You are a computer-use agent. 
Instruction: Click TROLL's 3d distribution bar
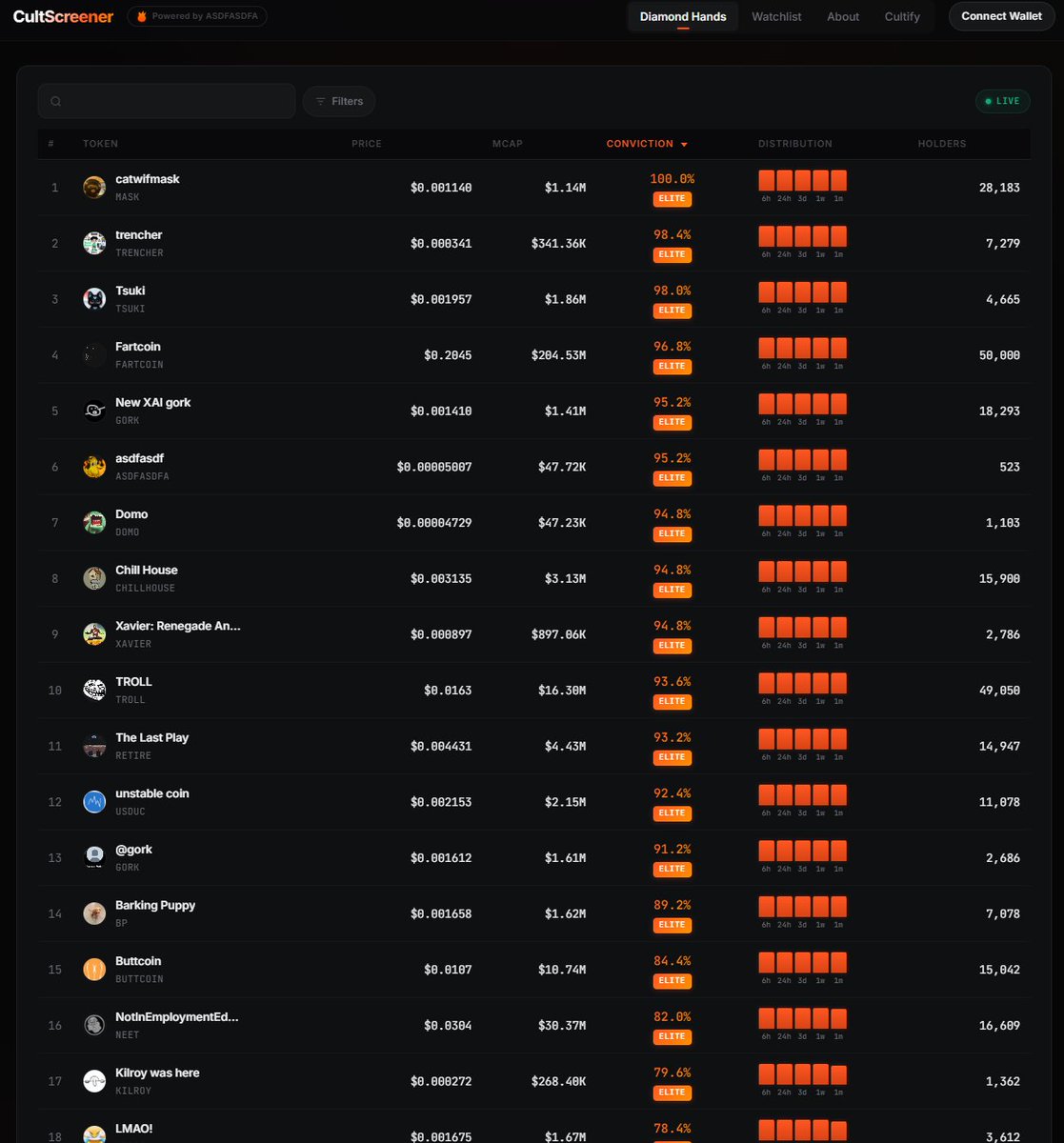point(802,684)
